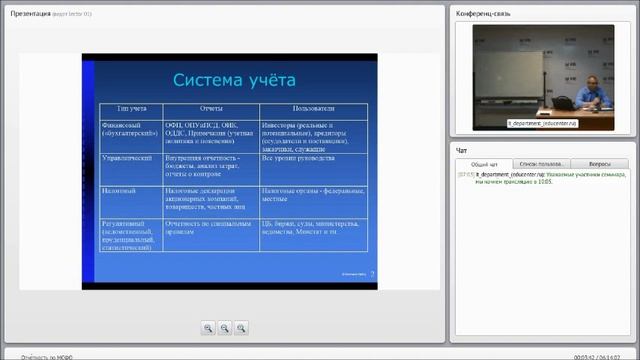Click the Налоговые органы users cell
Image resolution: width=640 pixels, height=360 pixels.
pos(313,202)
